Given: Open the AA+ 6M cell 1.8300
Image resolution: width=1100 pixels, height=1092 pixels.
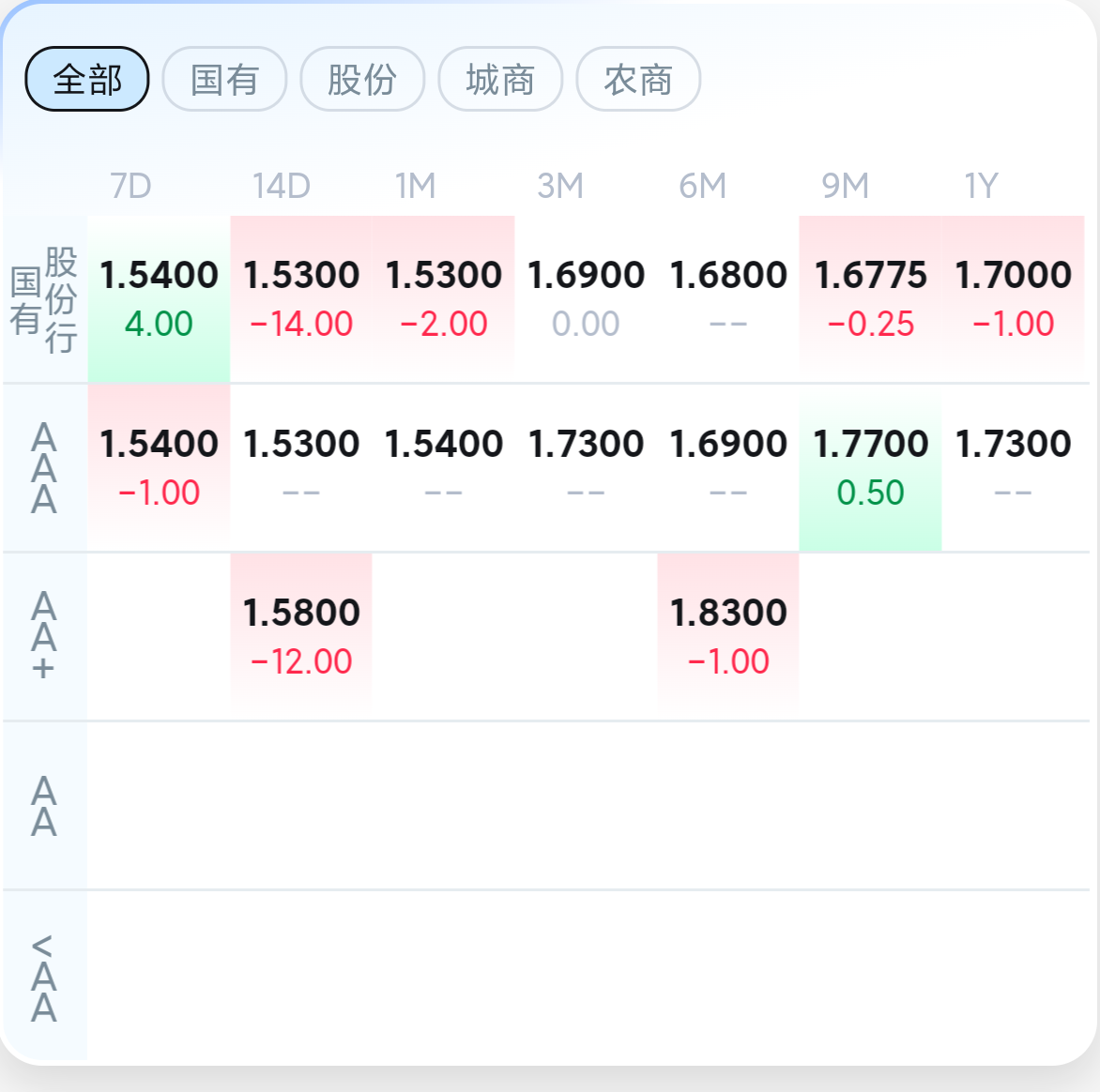Looking at the screenshot, I should (x=728, y=637).
